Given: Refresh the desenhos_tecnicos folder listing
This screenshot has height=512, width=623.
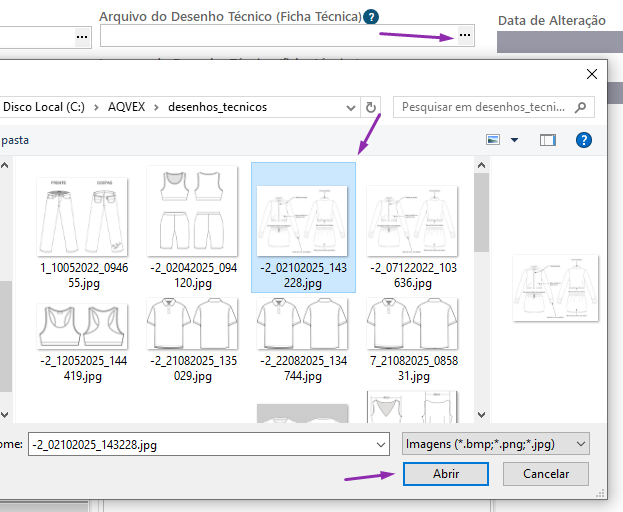Looking at the screenshot, I should click(372, 107).
